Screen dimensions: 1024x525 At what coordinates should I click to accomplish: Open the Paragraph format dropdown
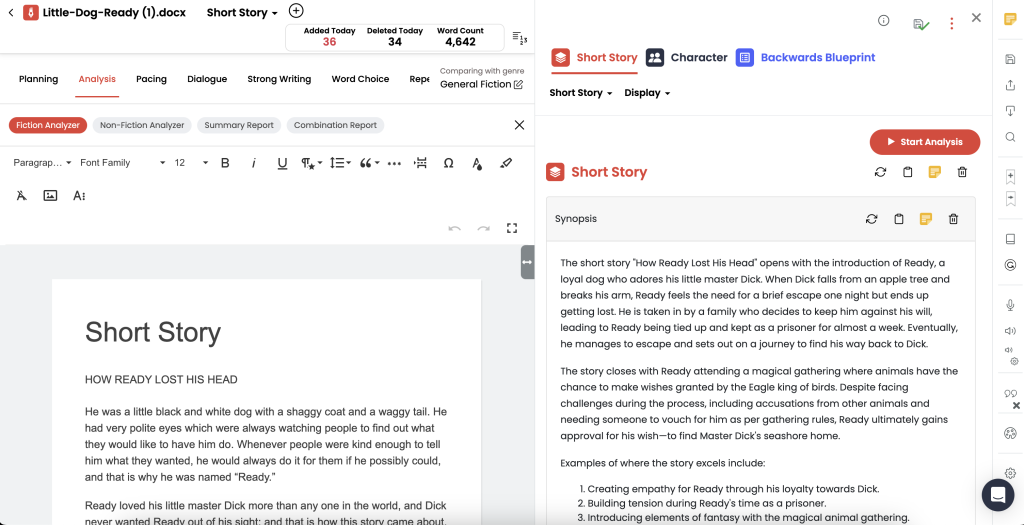point(42,163)
